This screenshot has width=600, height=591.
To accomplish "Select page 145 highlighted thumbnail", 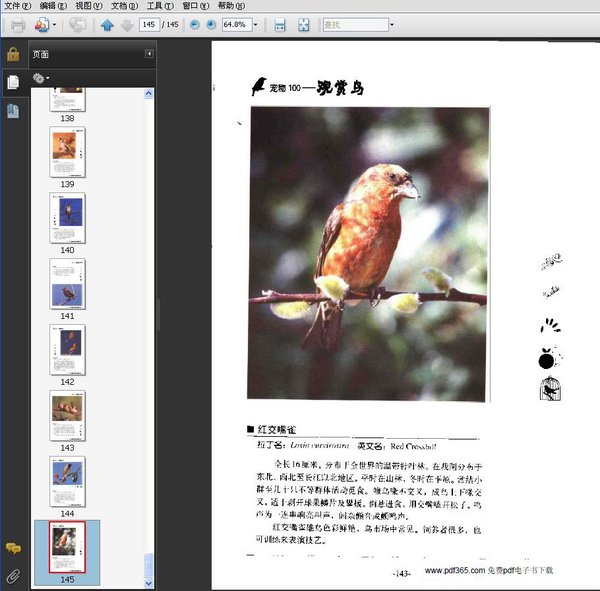I will 67,547.
